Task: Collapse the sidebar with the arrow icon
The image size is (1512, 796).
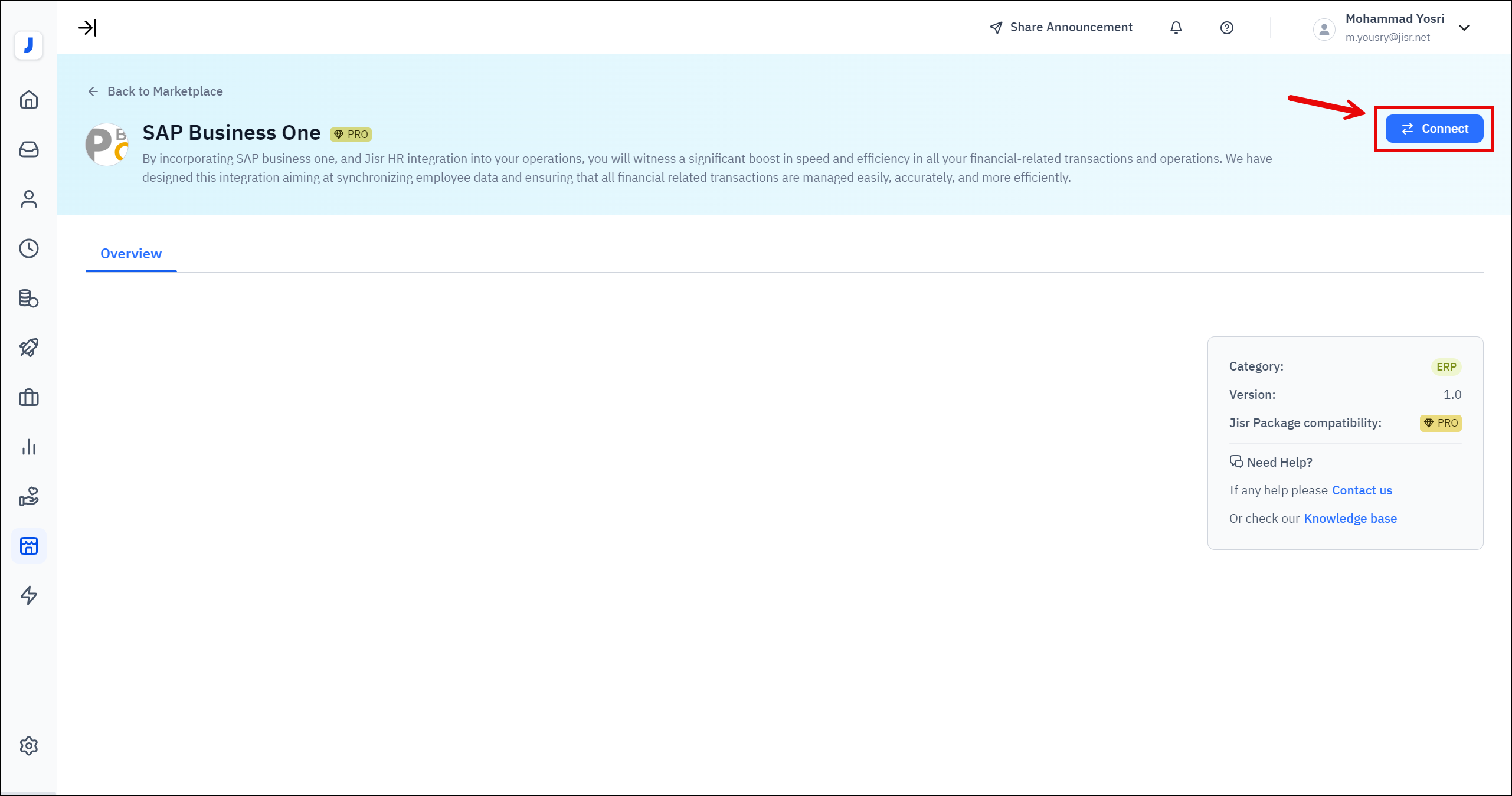Action: 88,27
